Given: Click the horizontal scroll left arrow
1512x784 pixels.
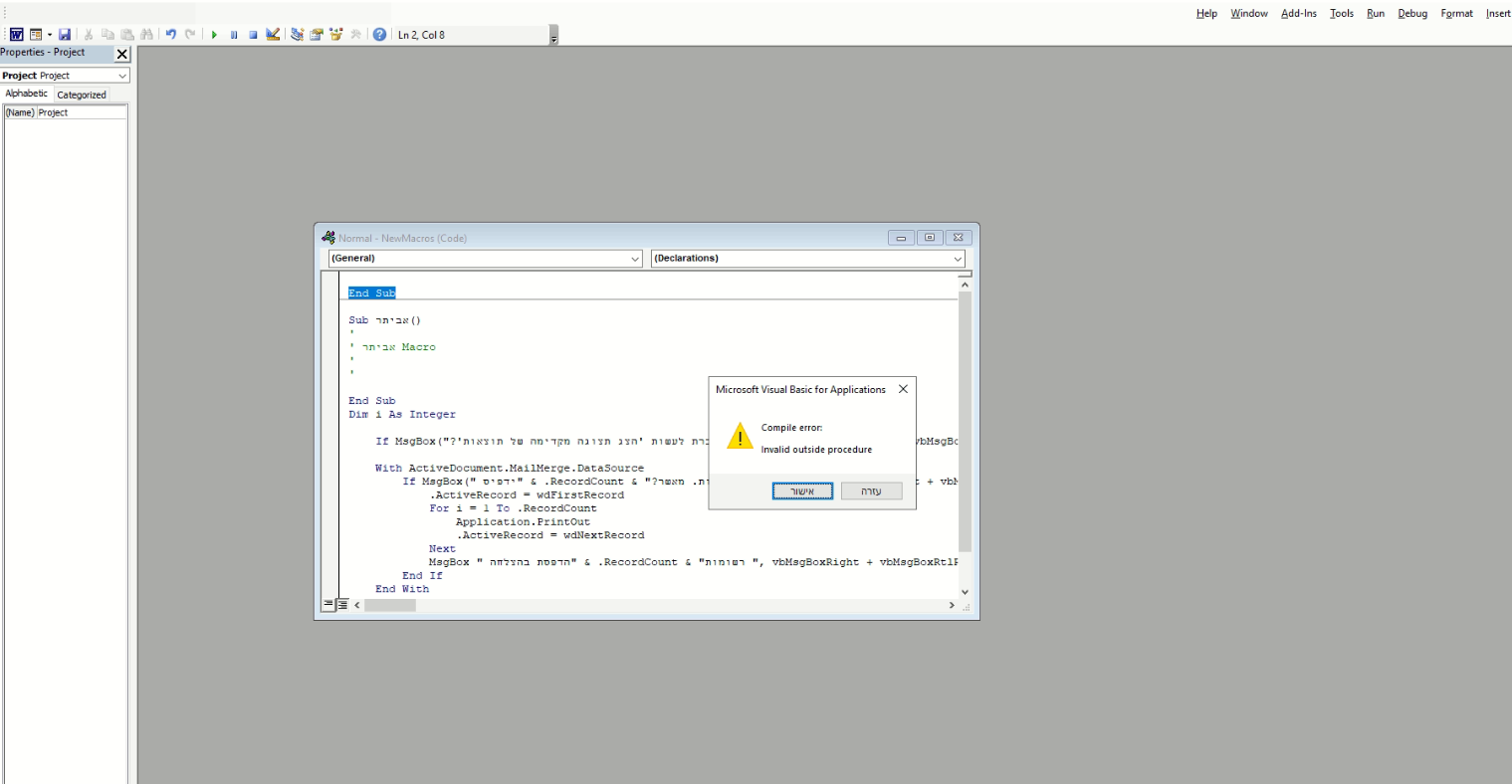Looking at the screenshot, I should (x=357, y=605).
